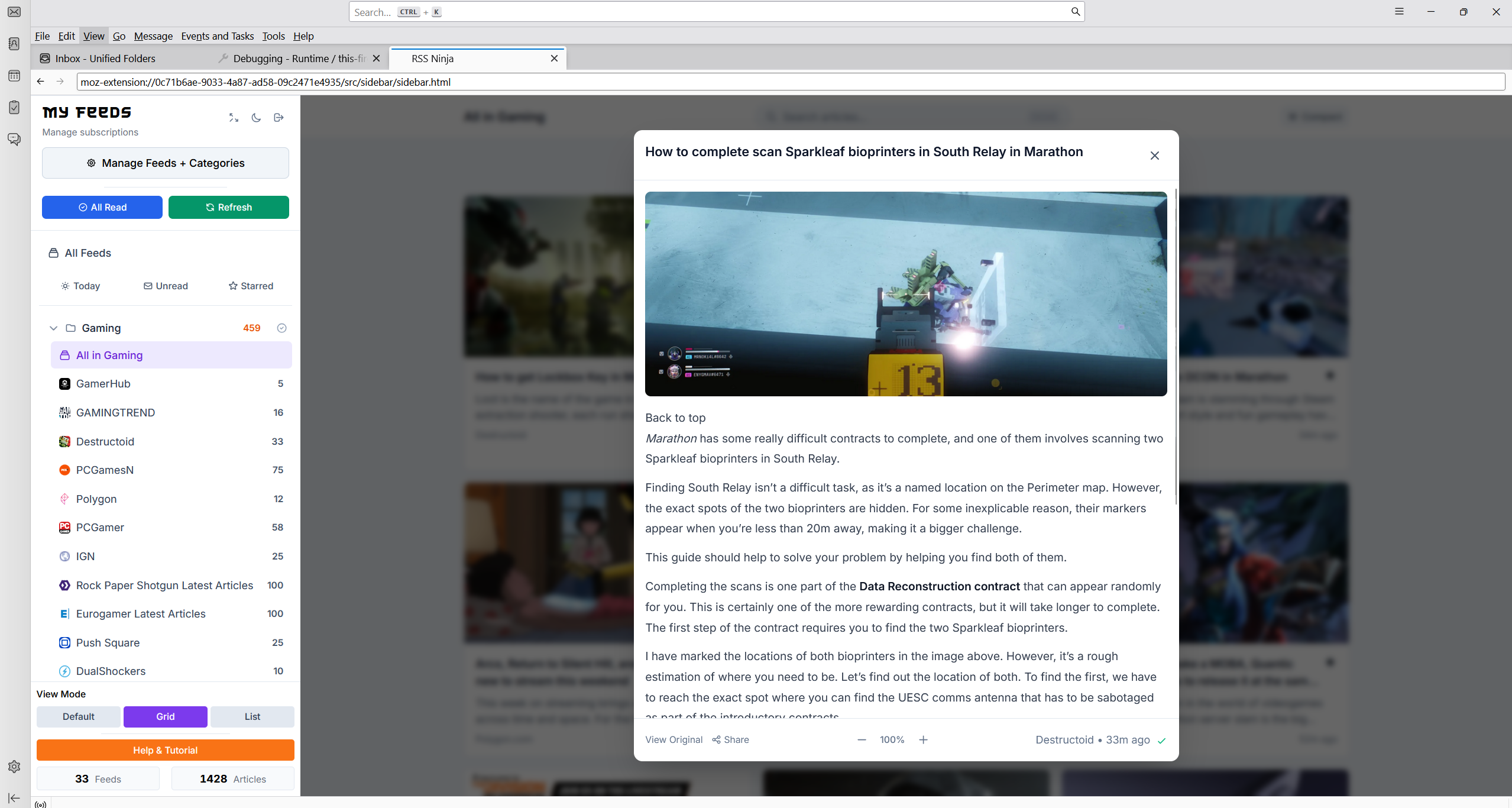Close the article popup with X
This screenshot has height=808, width=1512.
[1154, 156]
